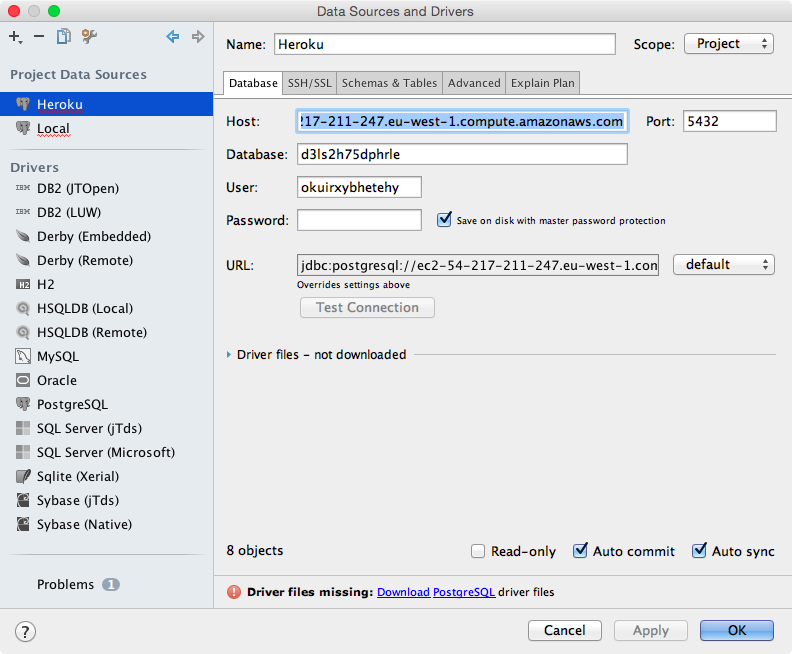Switch to the SSH/SSL tab
Screen dimensions: 792x654
[310, 83]
